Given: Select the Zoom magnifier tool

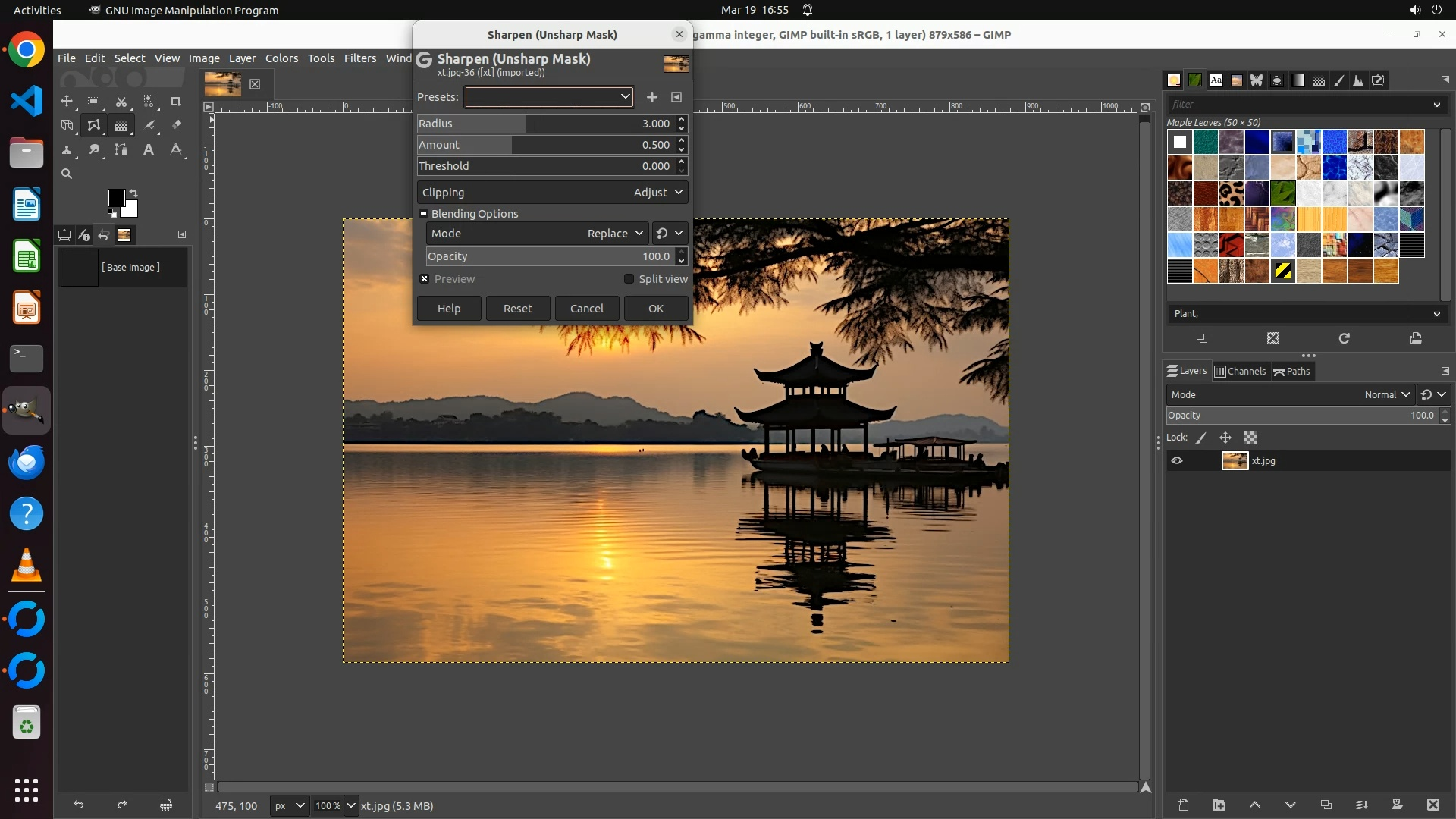Looking at the screenshot, I should point(67,174).
